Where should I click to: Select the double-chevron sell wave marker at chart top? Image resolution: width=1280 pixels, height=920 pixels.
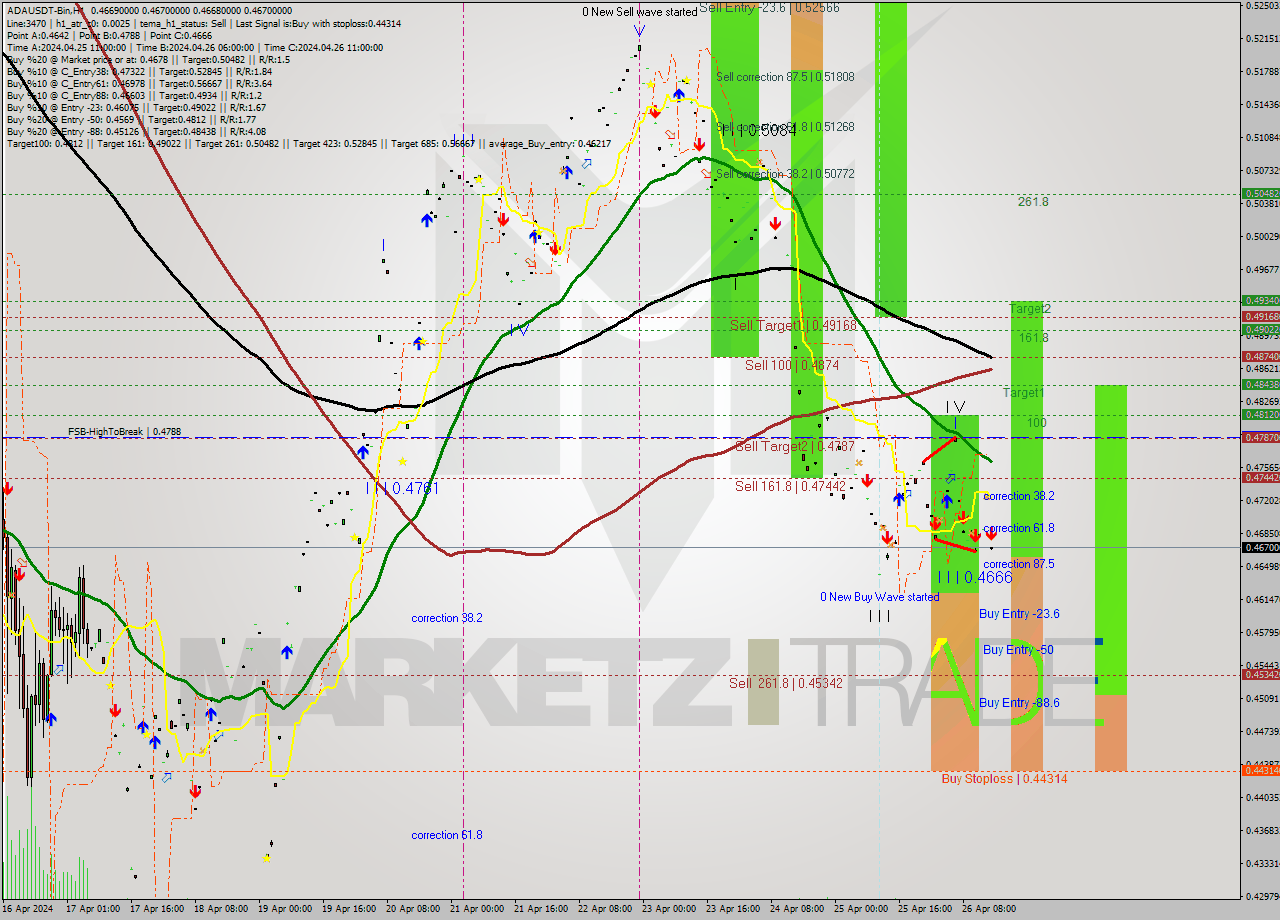(x=638, y=32)
